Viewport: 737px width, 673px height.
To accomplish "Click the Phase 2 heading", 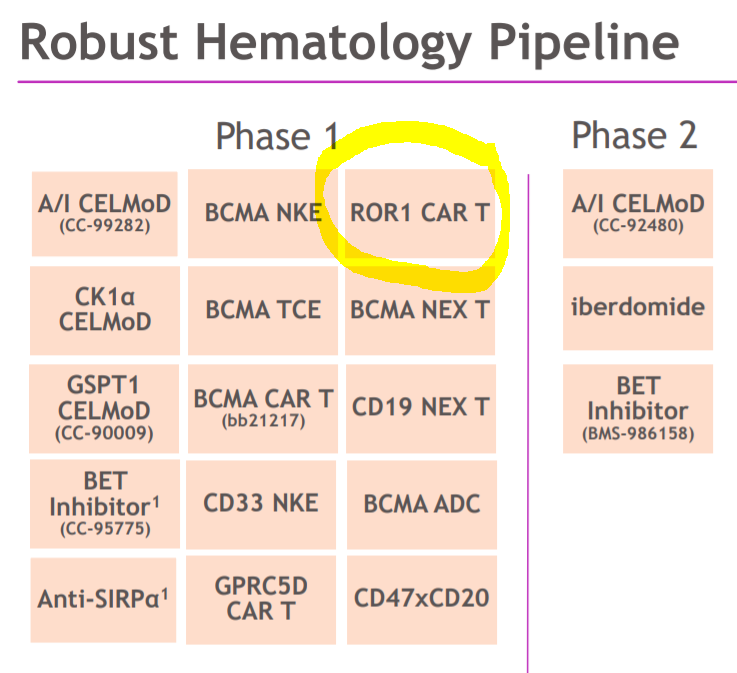I will tap(634, 135).
